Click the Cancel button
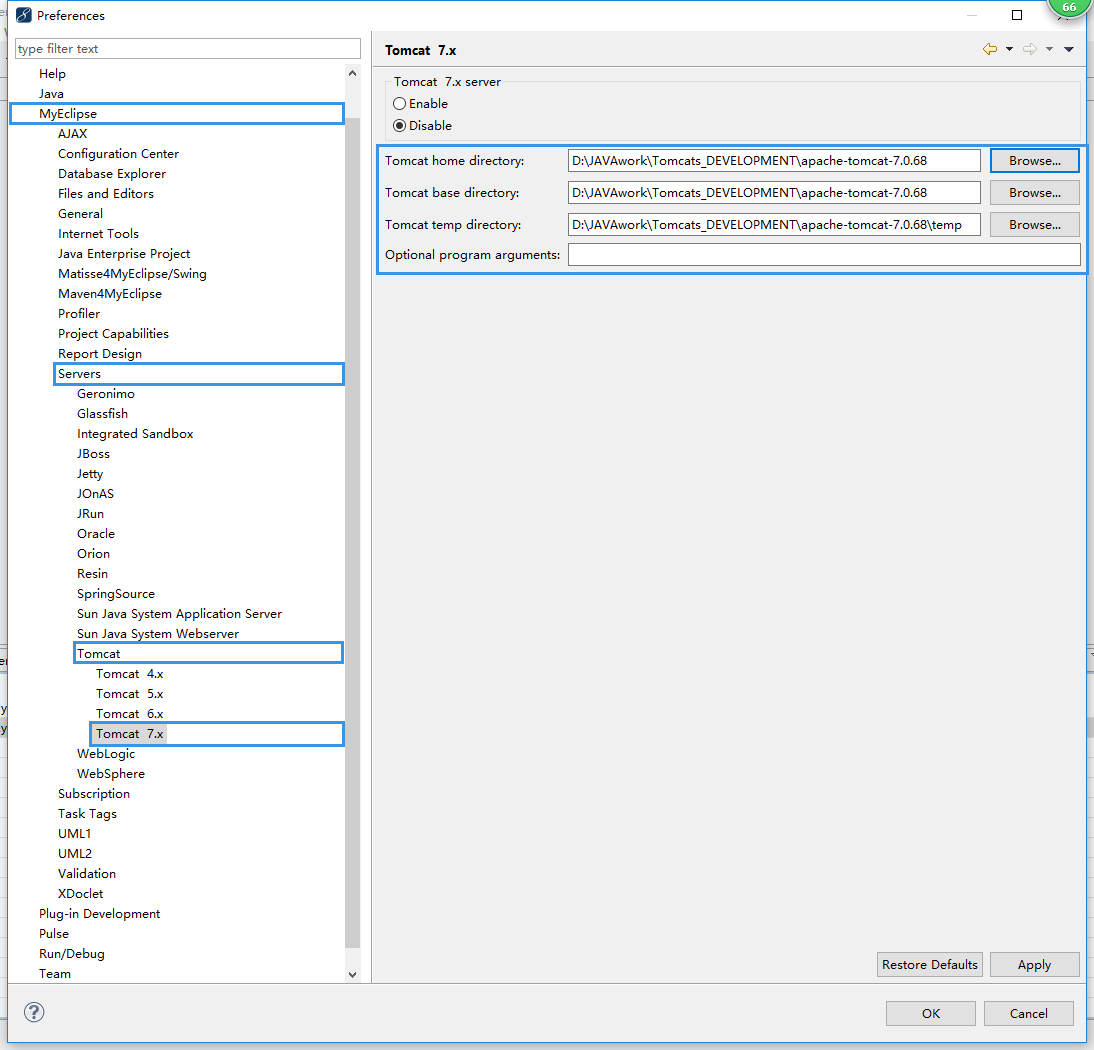1094x1050 pixels. [x=1028, y=1013]
